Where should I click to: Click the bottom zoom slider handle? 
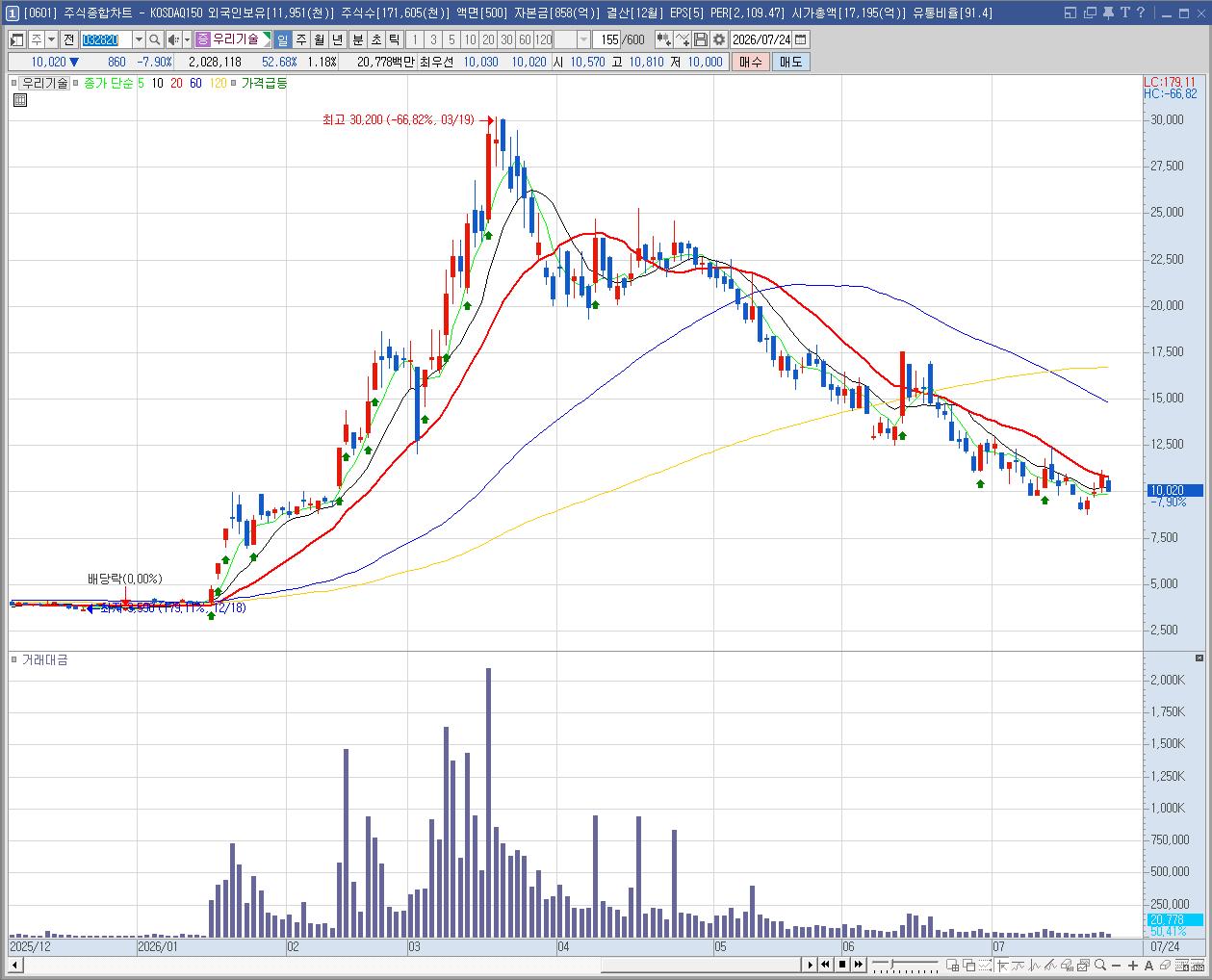tap(891, 964)
